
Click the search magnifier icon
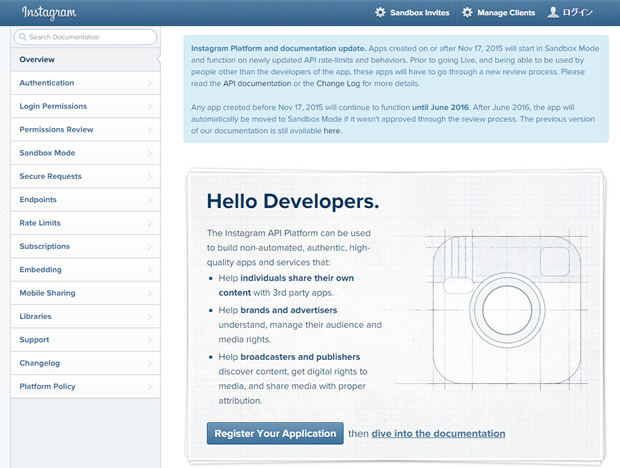point(23,37)
